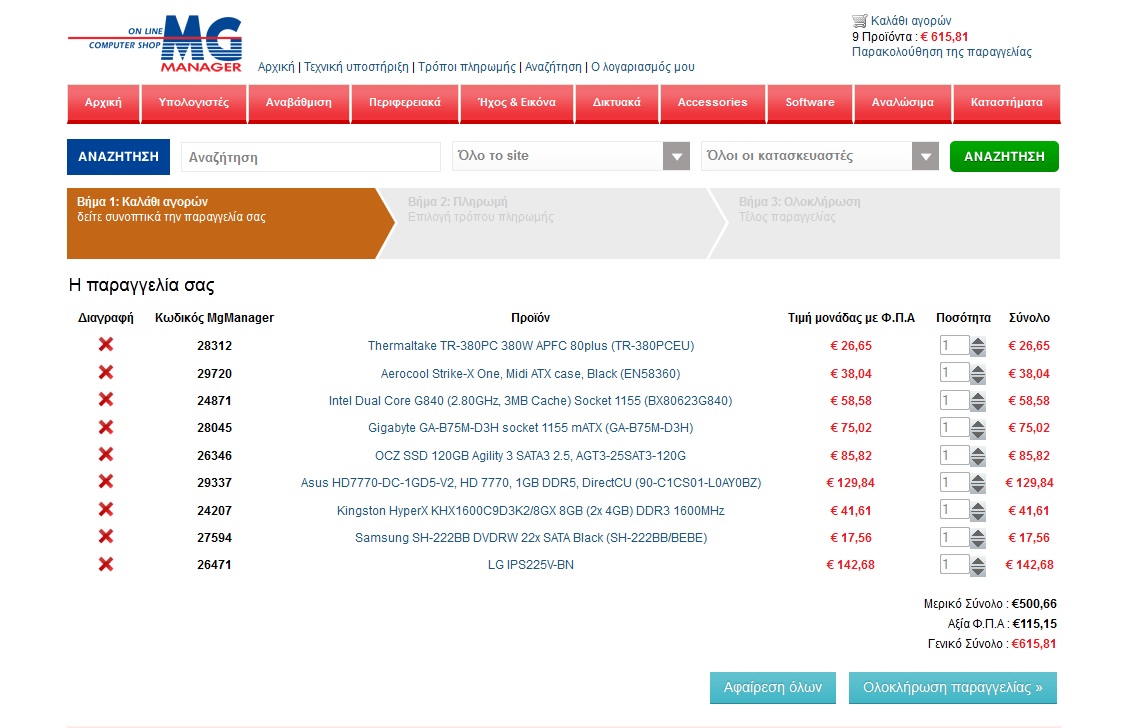The width and height of the screenshot is (1129, 728).
Task: Click the 'Αφαίρεση όλων' button
Action: [773, 688]
